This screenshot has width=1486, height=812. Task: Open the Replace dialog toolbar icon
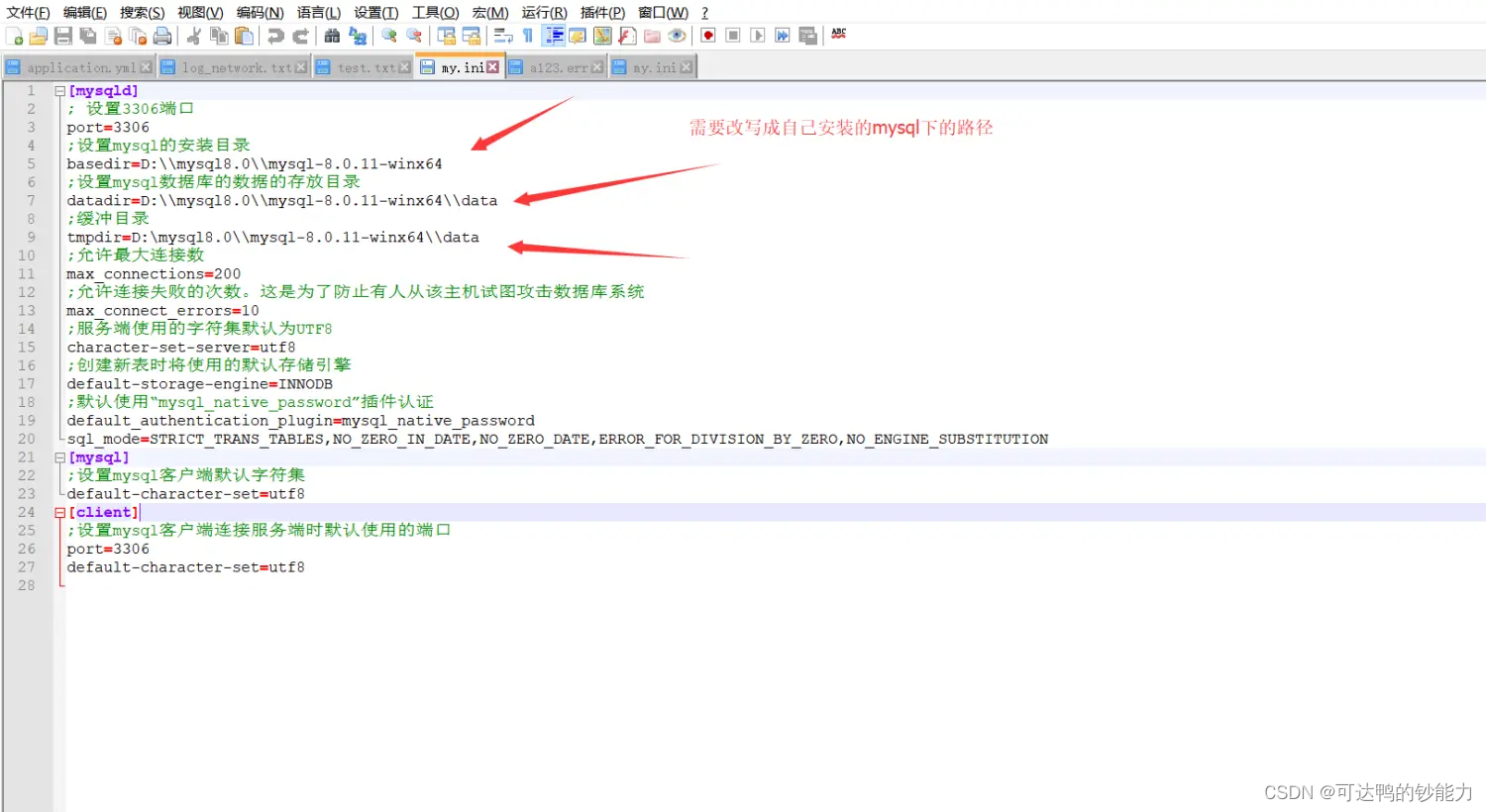click(x=358, y=36)
